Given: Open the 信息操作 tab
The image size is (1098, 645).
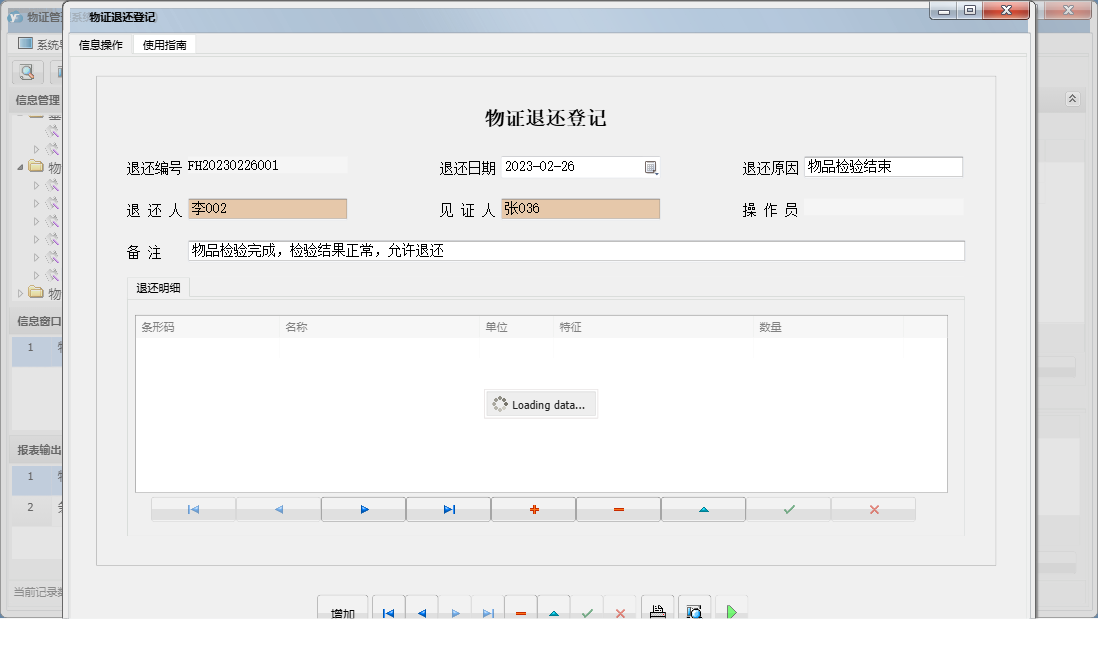Looking at the screenshot, I should pos(99,44).
